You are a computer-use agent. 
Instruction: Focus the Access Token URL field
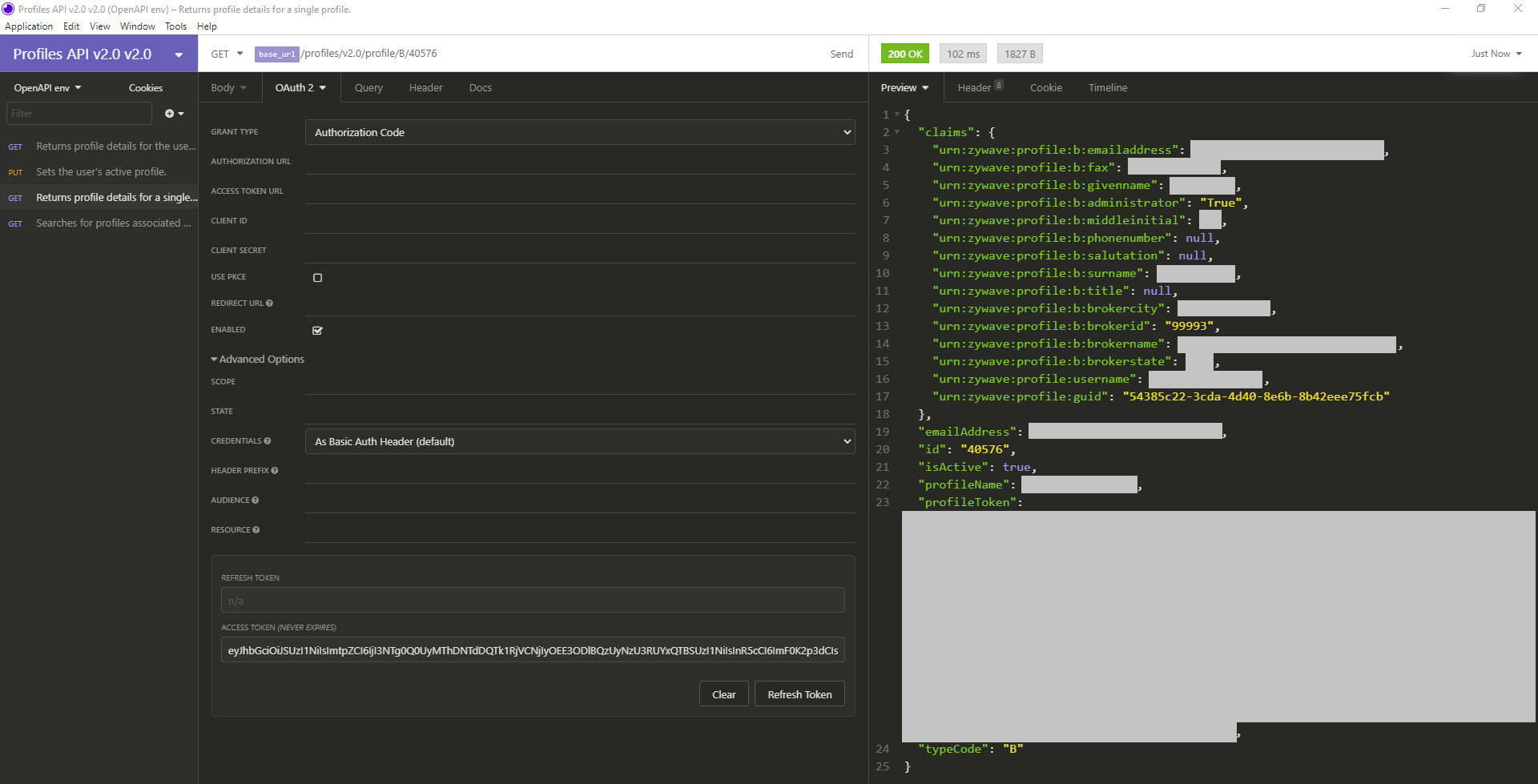580,191
